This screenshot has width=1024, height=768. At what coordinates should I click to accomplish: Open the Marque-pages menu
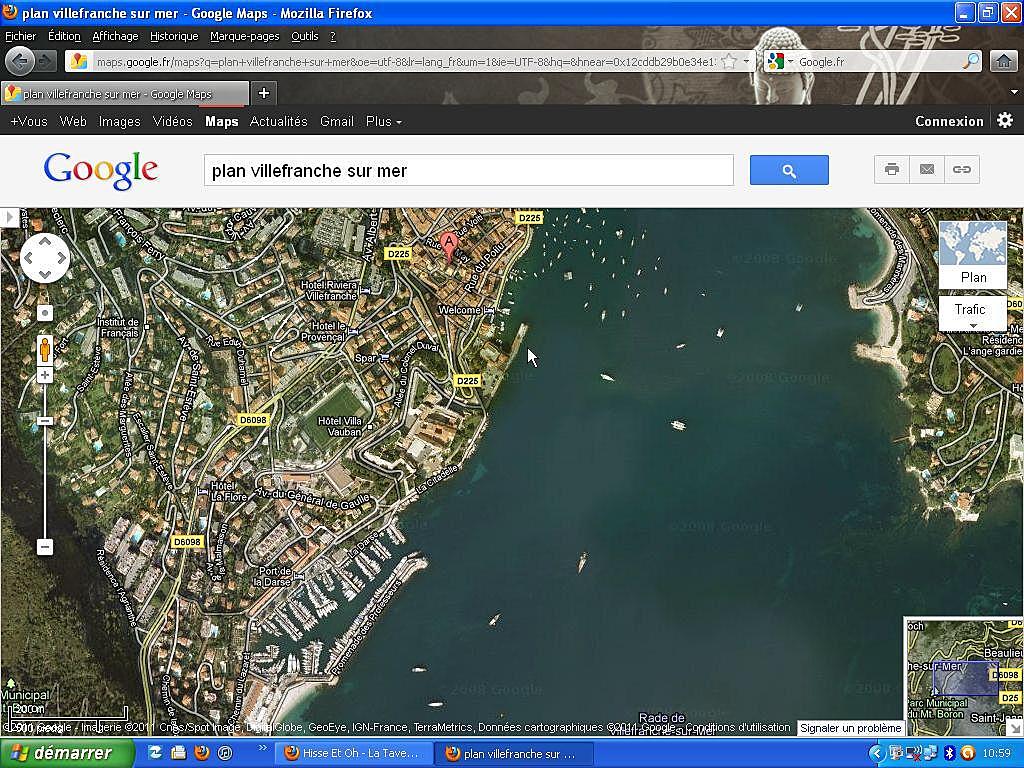pyautogui.click(x=244, y=36)
